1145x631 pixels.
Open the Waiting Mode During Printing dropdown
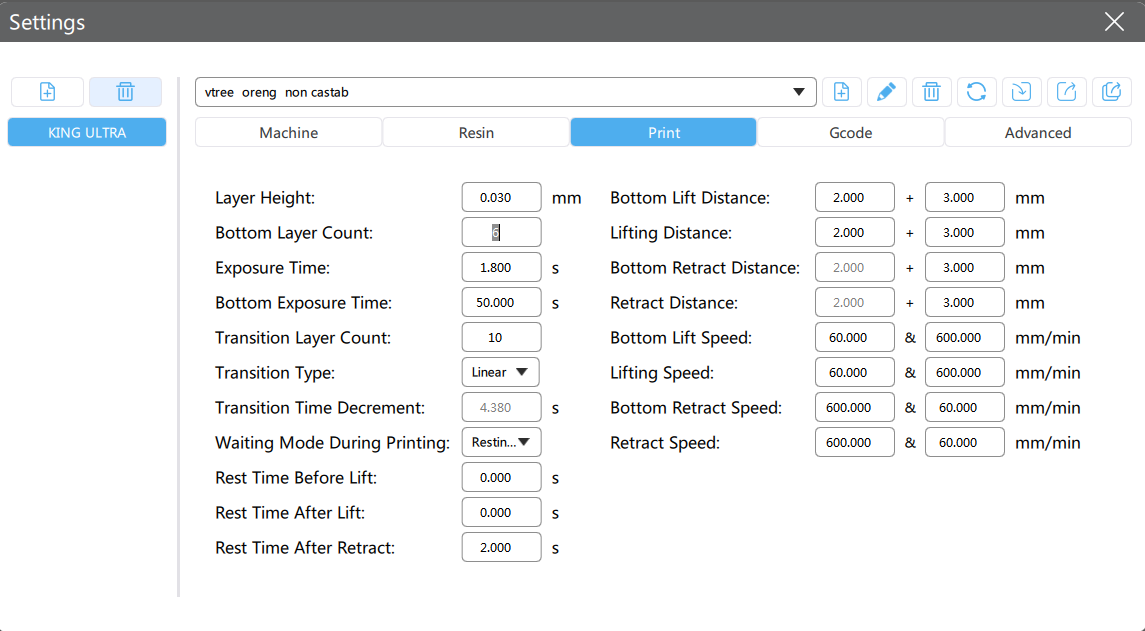click(500, 442)
